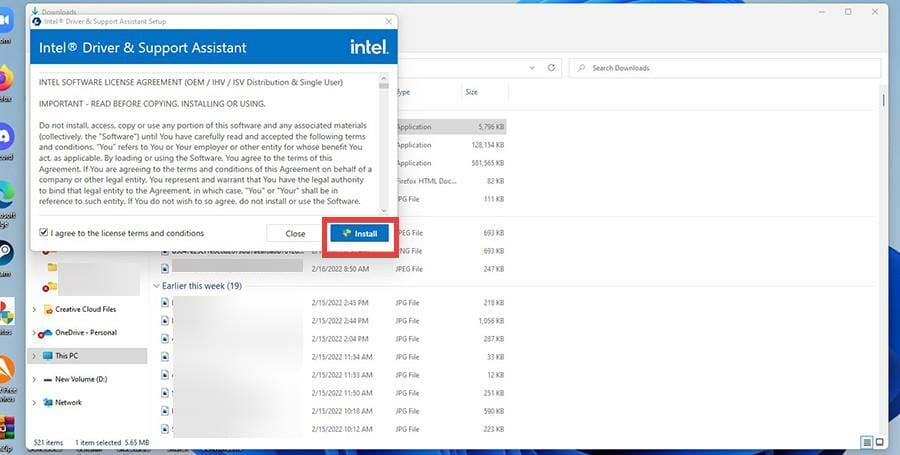Switch Explorer to details view icon
This screenshot has width=900, height=455.
click(867, 442)
